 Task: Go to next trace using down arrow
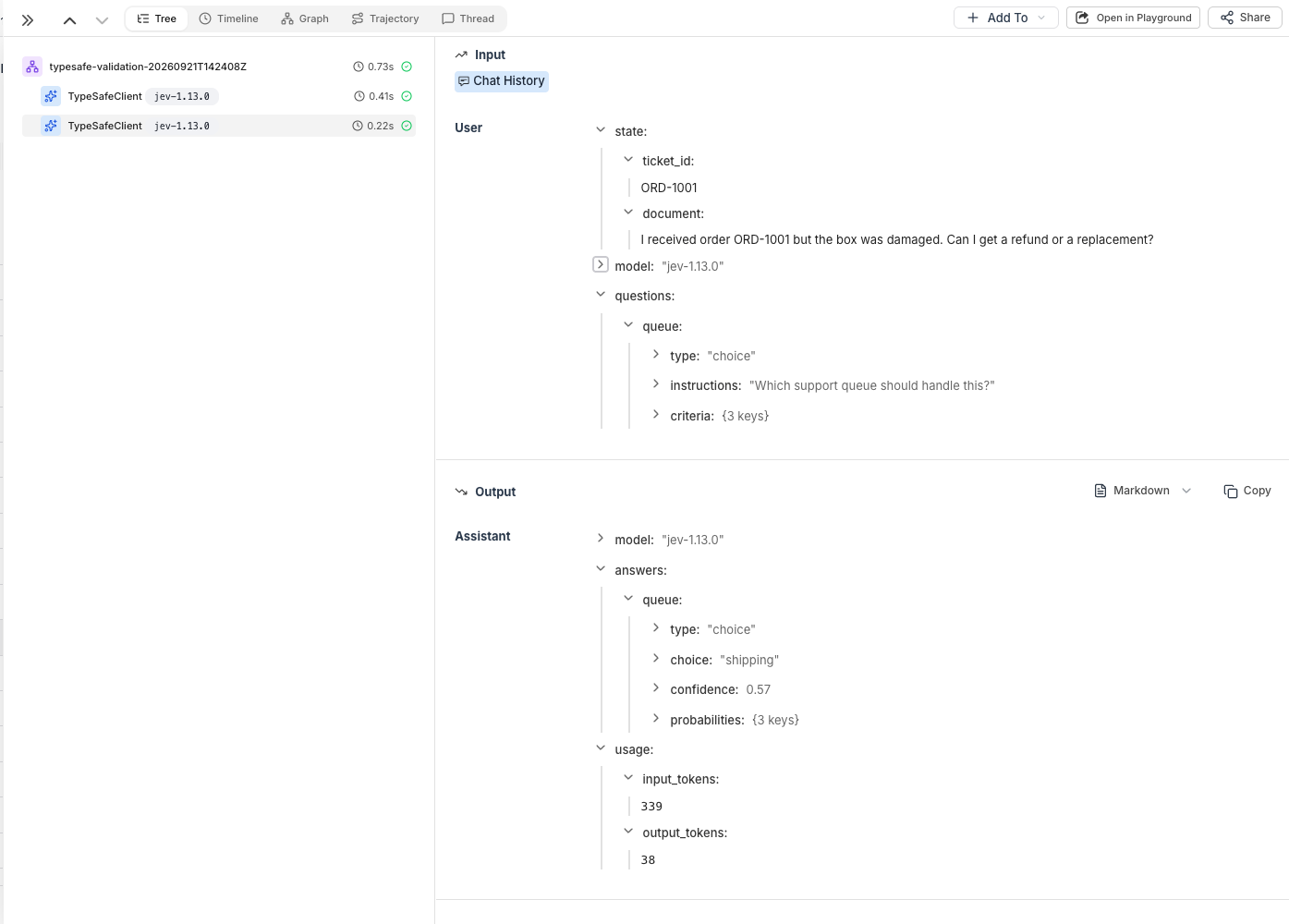pyautogui.click(x=102, y=19)
